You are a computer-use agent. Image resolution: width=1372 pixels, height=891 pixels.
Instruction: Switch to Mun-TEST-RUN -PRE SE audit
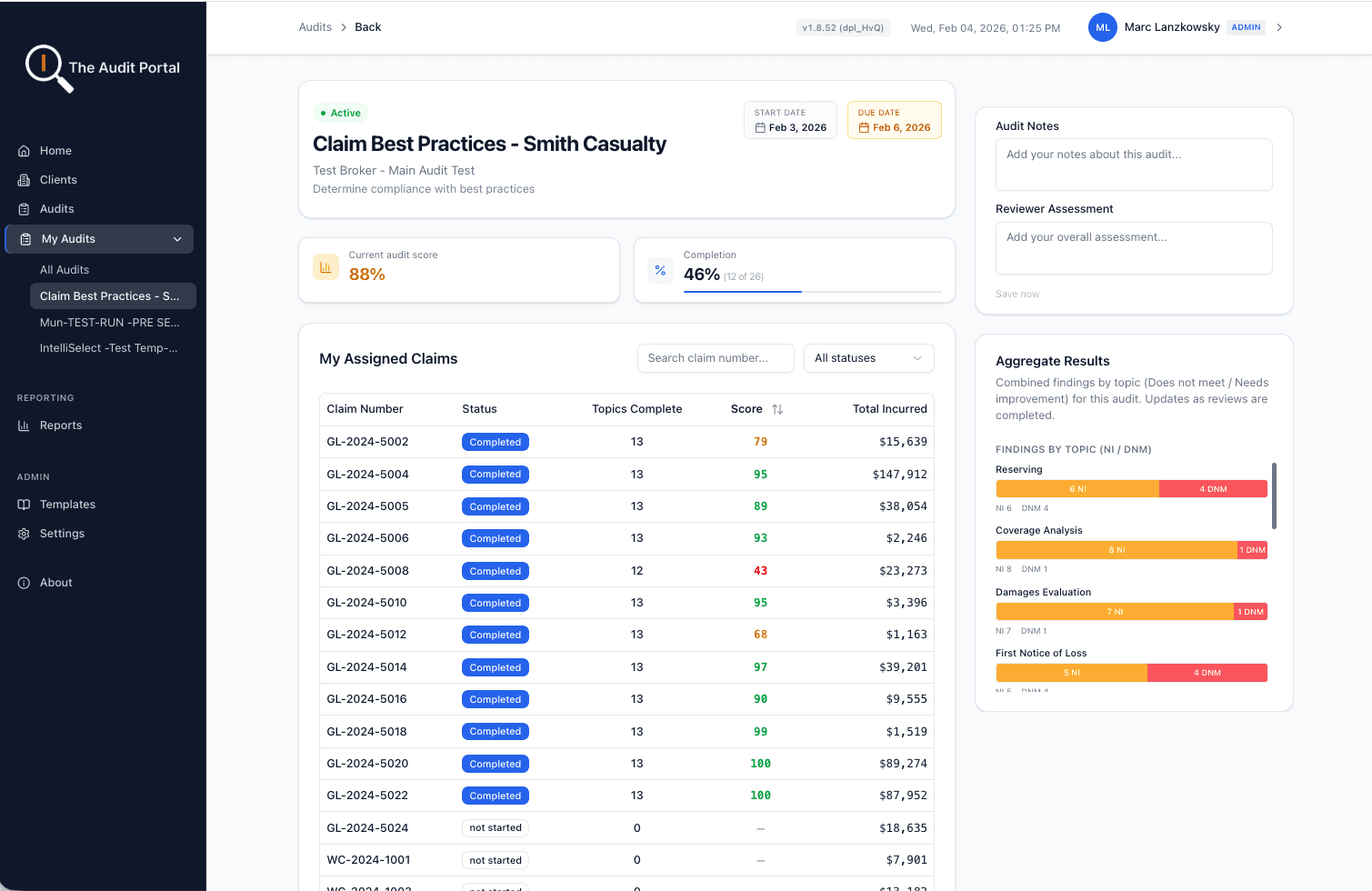click(x=108, y=322)
